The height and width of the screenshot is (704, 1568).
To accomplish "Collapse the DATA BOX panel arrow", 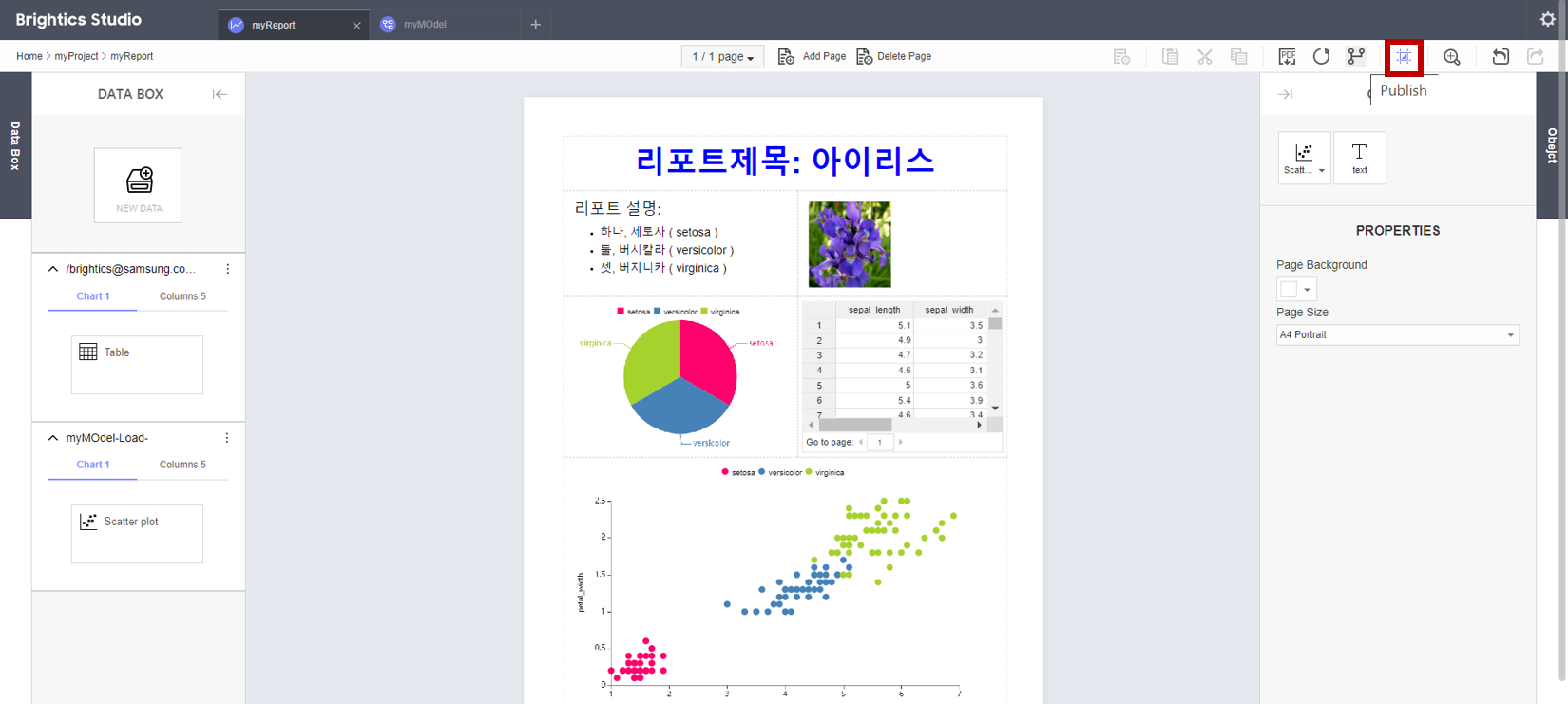I will (x=220, y=94).
